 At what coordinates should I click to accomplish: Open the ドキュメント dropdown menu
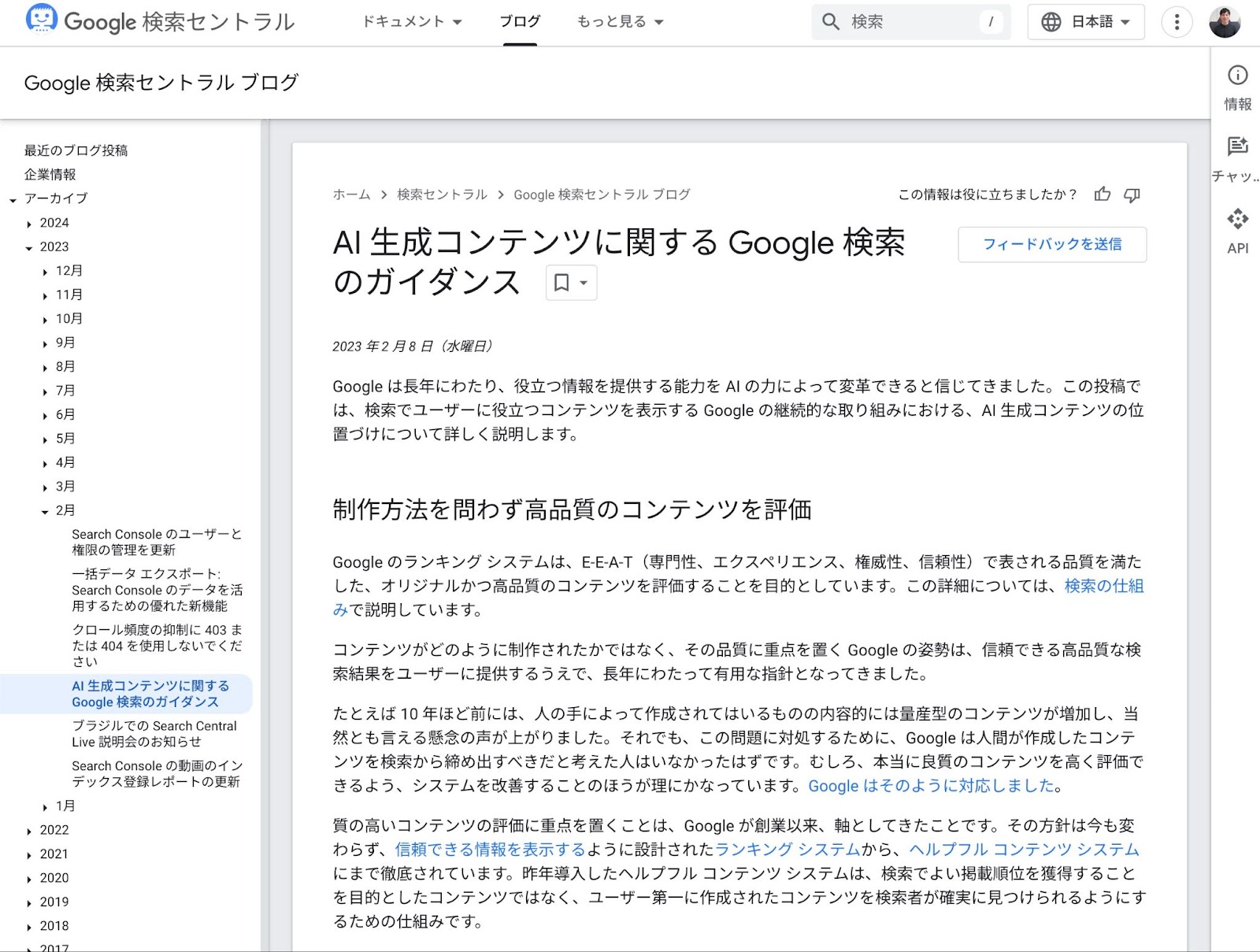(412, 22)
